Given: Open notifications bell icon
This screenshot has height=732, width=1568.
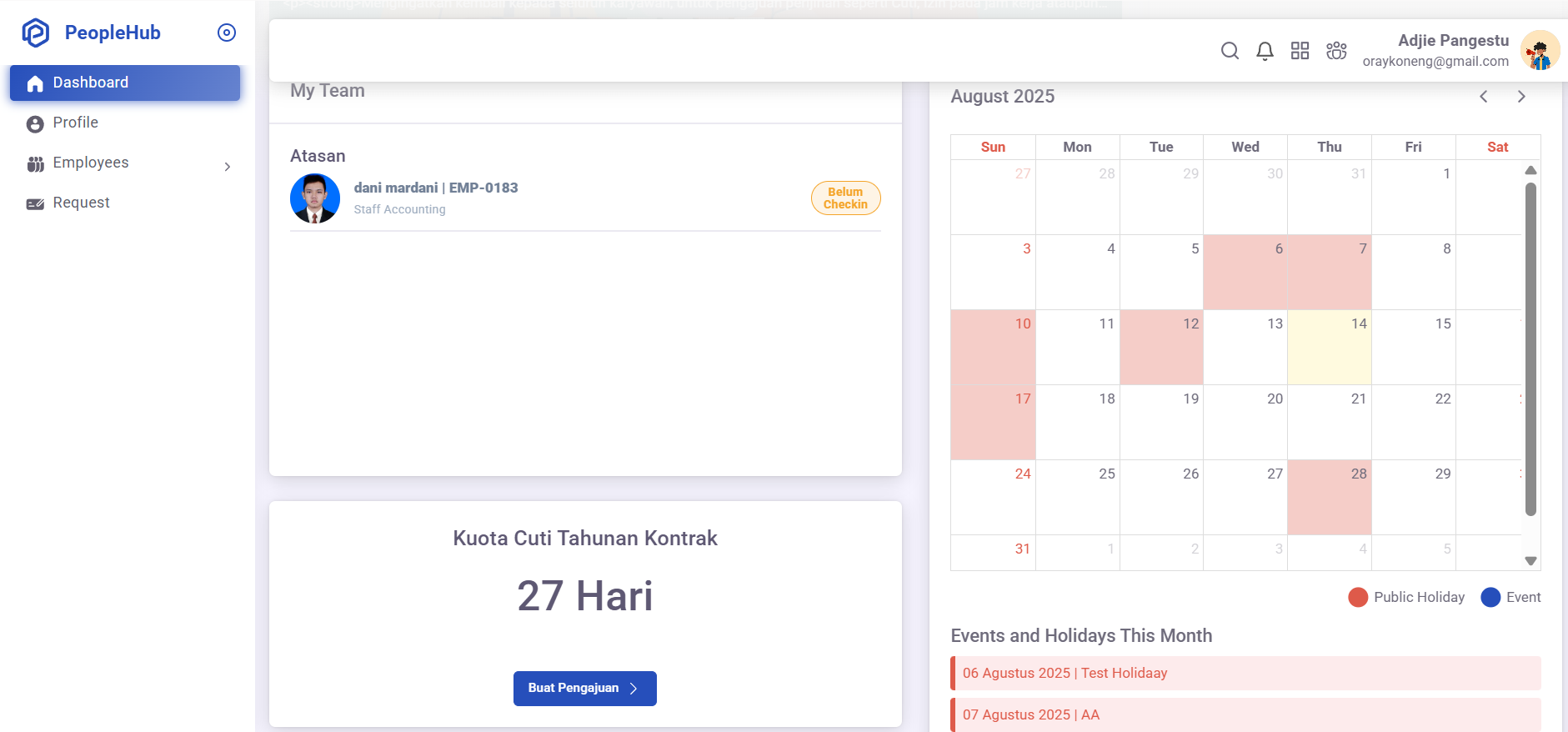Looking at the screenshot, I should click(1265, 51).
